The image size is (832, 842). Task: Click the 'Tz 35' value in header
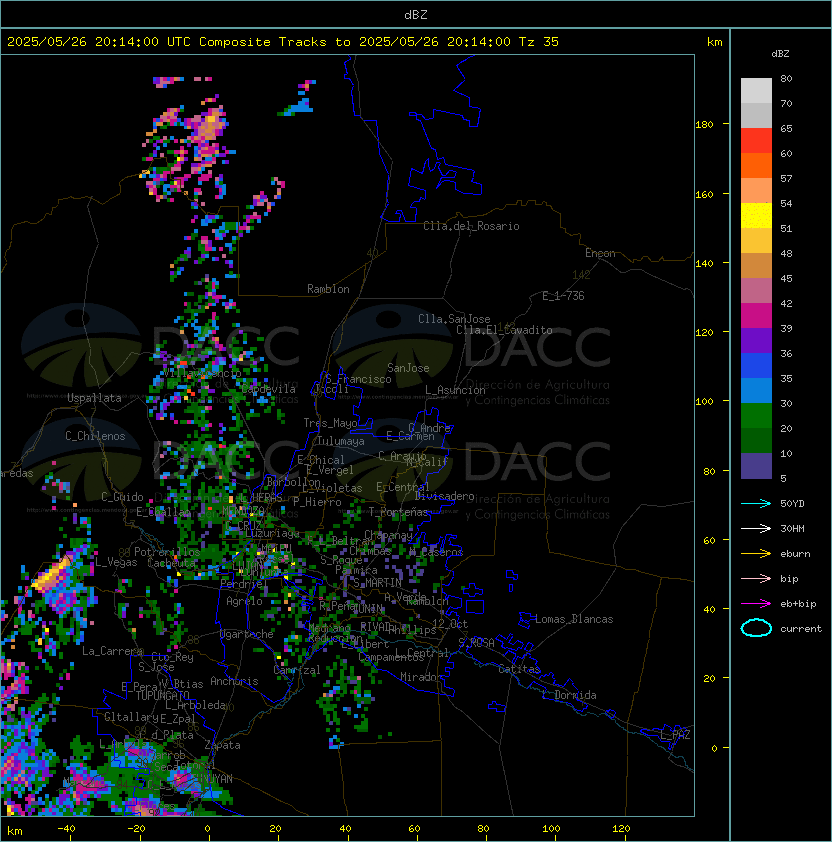(539, 42)
